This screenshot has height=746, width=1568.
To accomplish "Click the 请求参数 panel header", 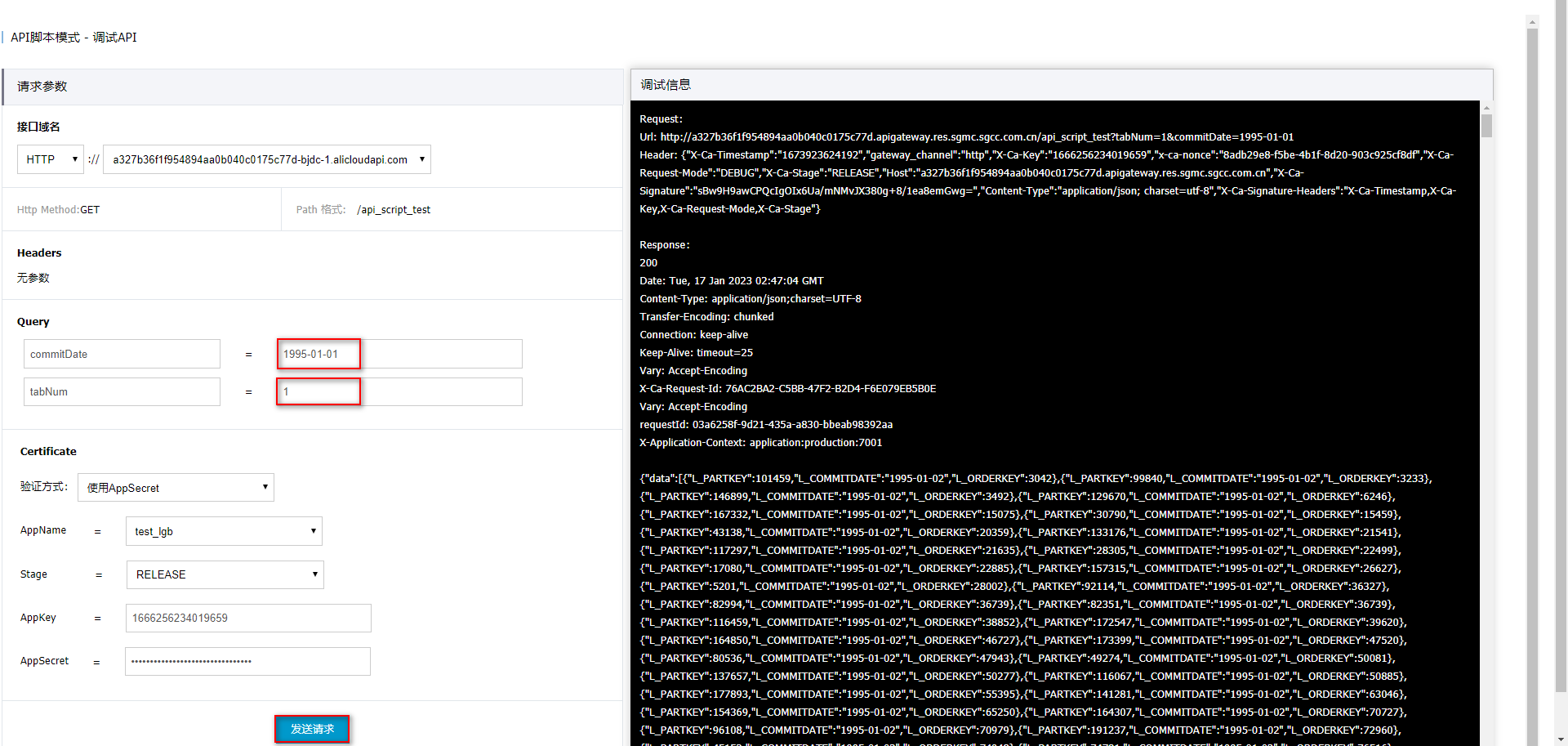I will (42, 87).
